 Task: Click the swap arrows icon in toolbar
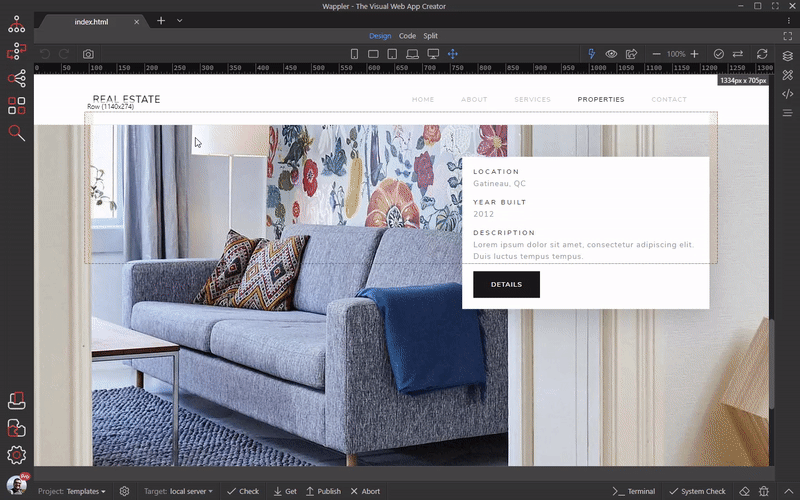pos(738,54)
